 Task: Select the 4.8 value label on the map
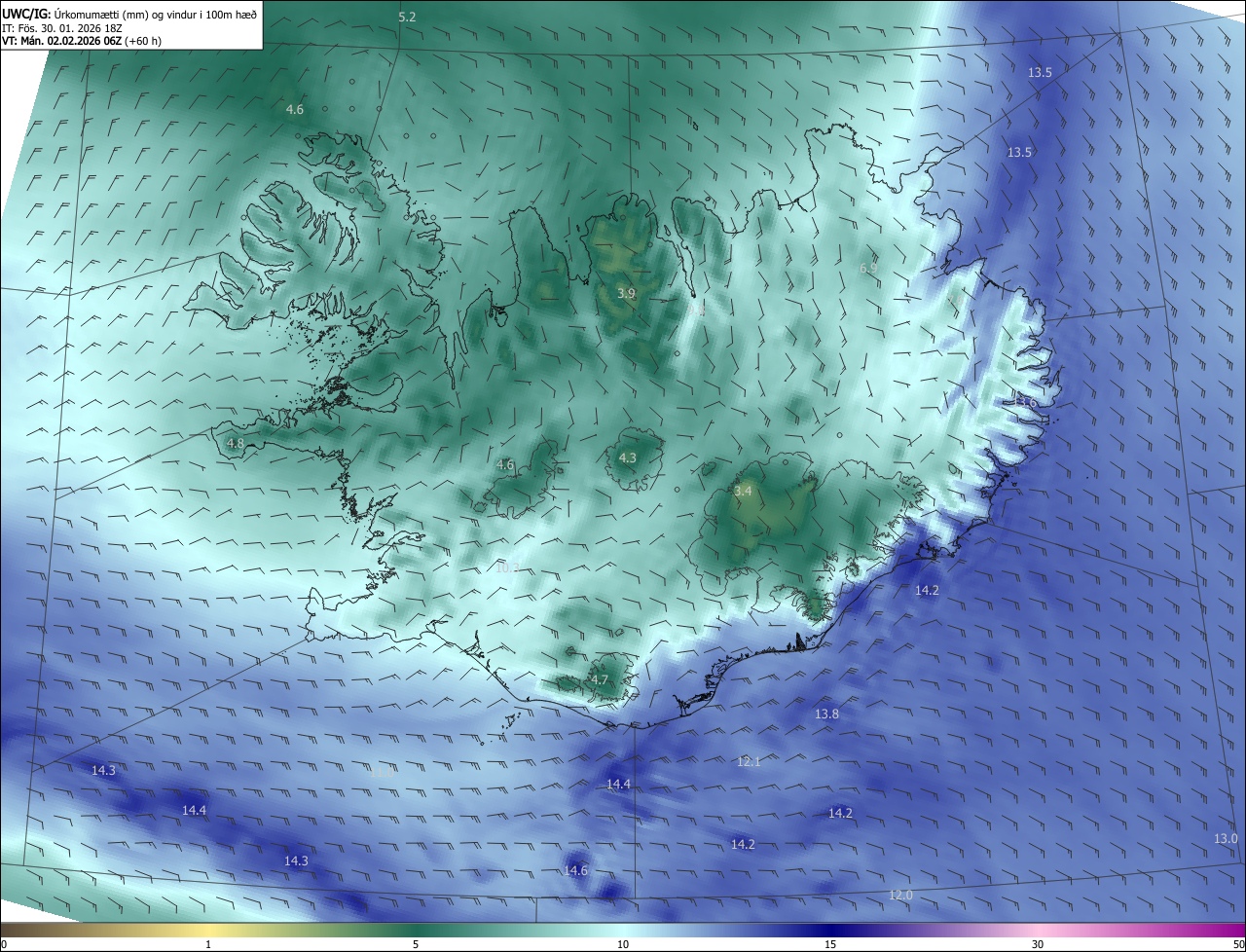(x=235, y=443)
